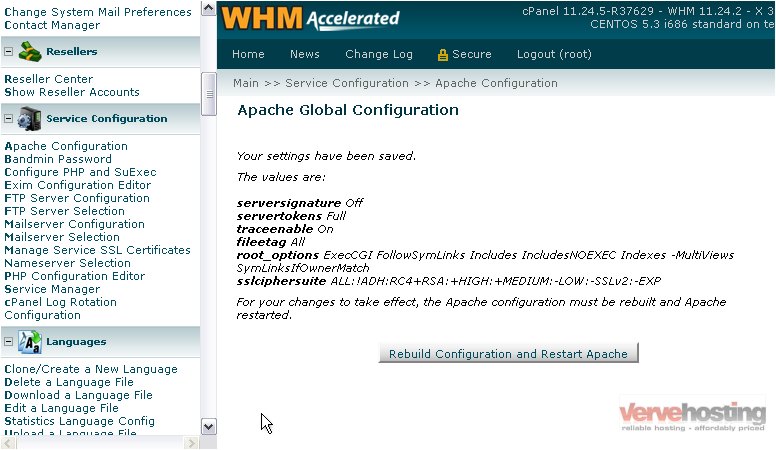
Task: Click the Languages section icon
Action: point(29,342)
